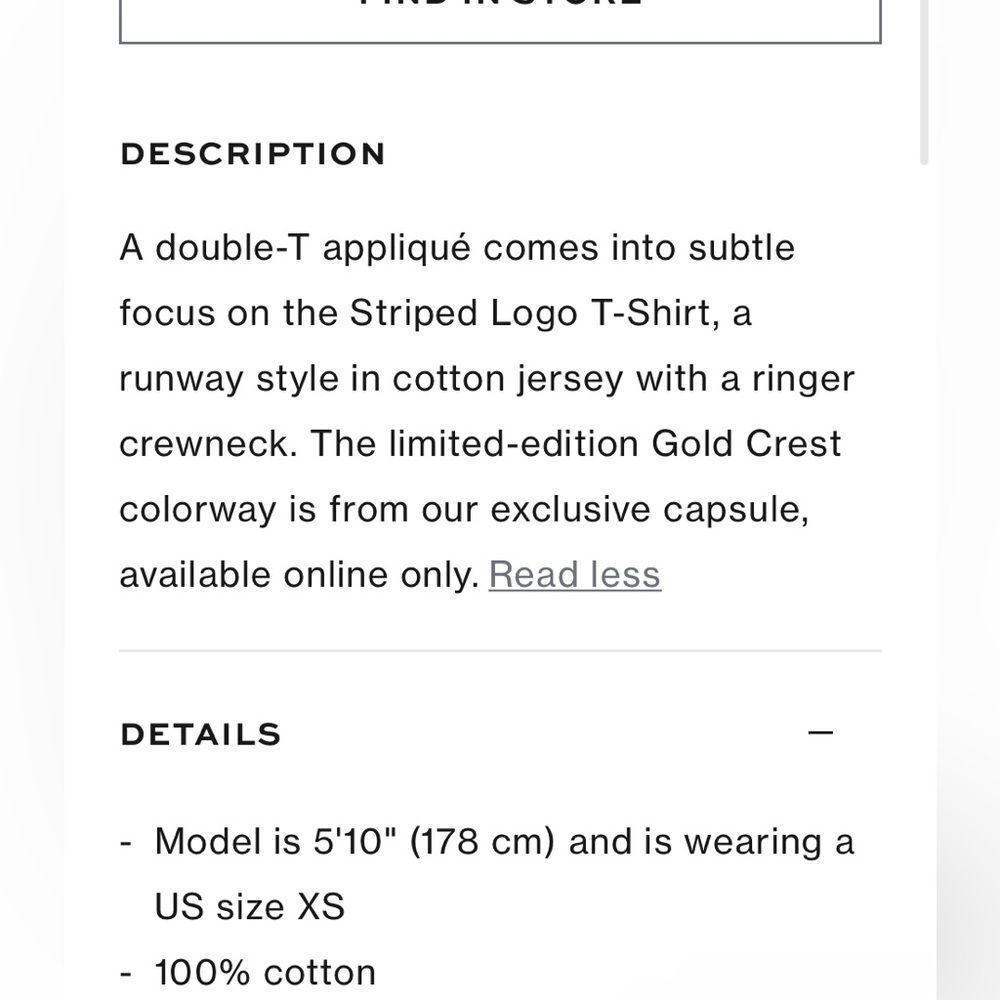Image resolution: width=1000 pixels, height=1000 pixels.
Task: Click the Read less link
Action: pyautogui.click(x=575, y=575)
